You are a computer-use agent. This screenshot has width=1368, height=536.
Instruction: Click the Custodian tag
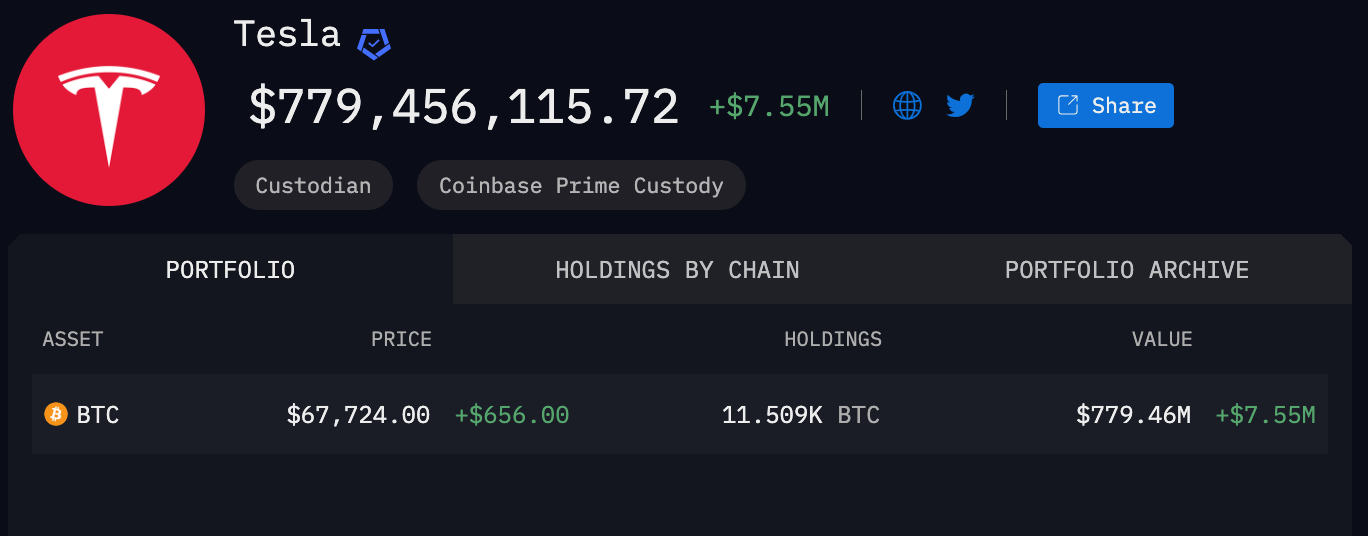(x=313, y=185)
